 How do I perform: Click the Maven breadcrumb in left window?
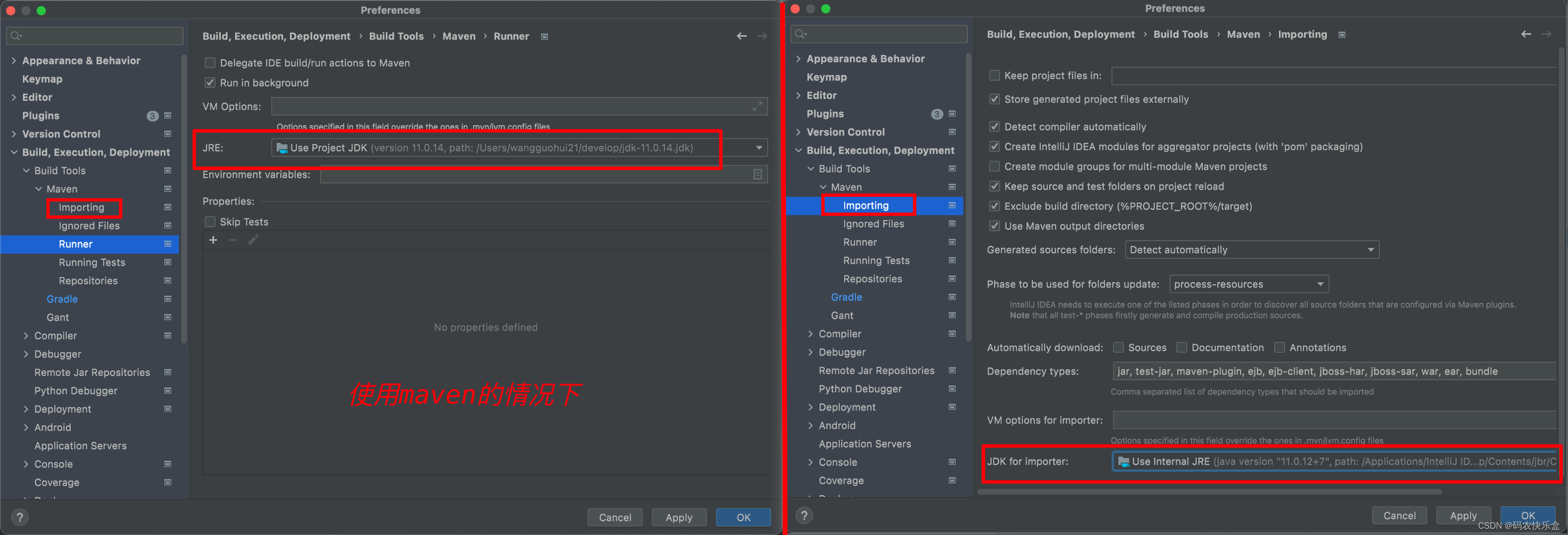point(459,36)
